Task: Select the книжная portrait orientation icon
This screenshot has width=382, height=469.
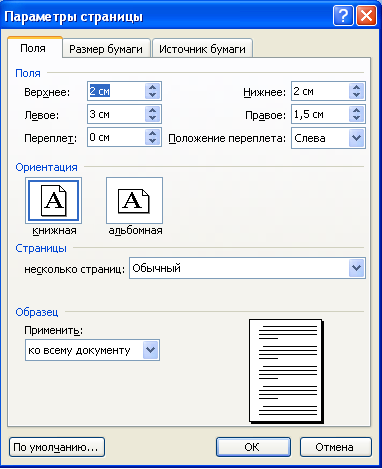Action: pos(53,201)
